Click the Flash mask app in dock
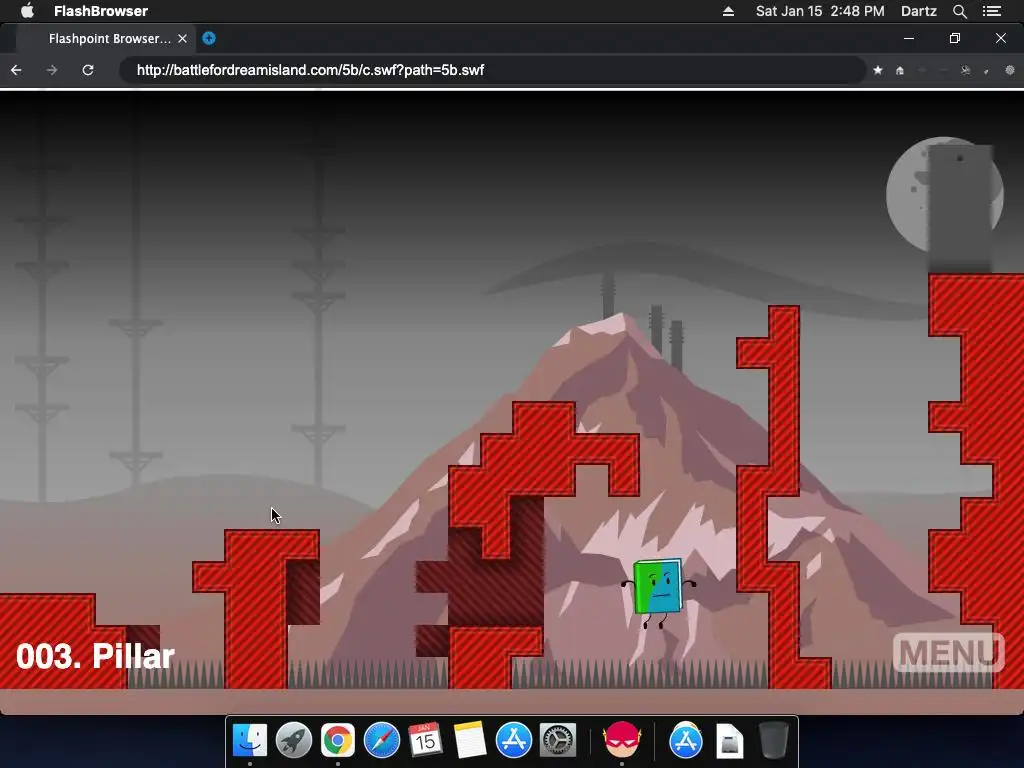 point(622,741)
